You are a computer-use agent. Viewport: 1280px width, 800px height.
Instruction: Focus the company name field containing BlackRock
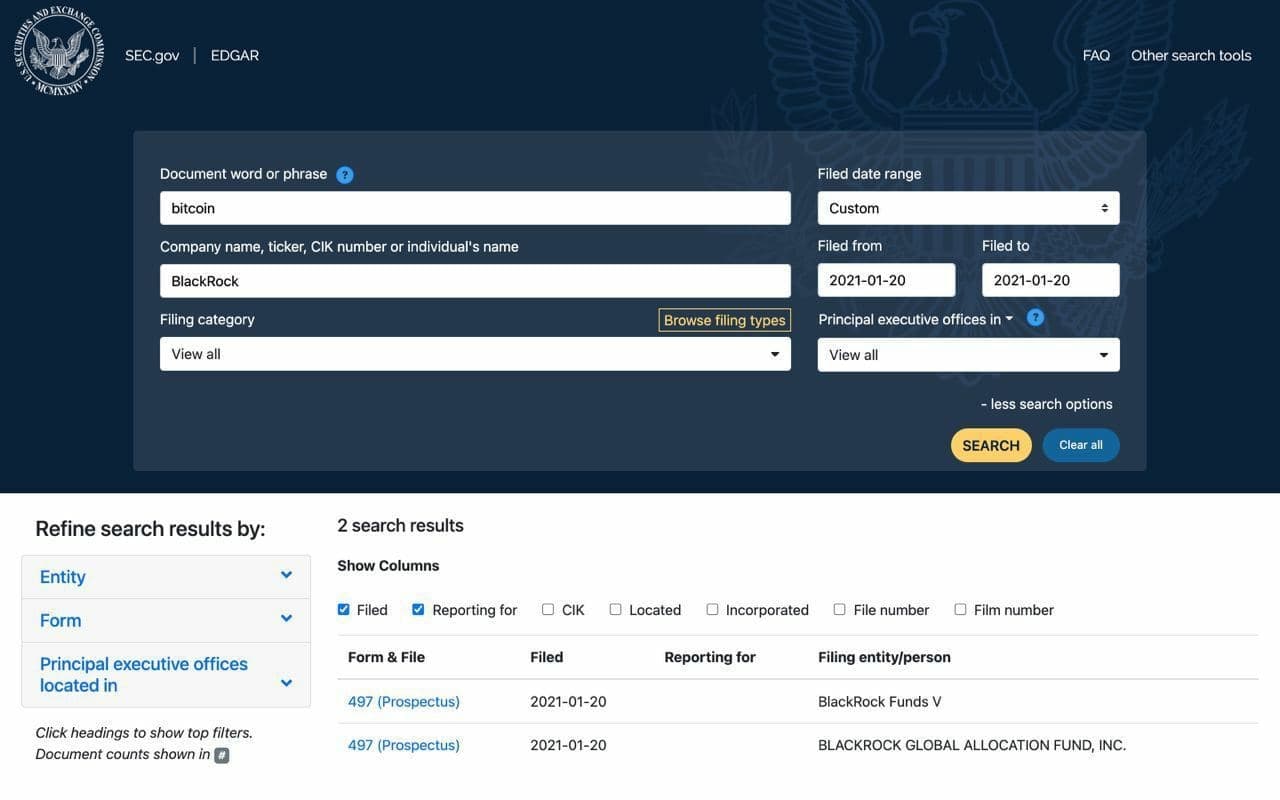[x=475, y=281]
